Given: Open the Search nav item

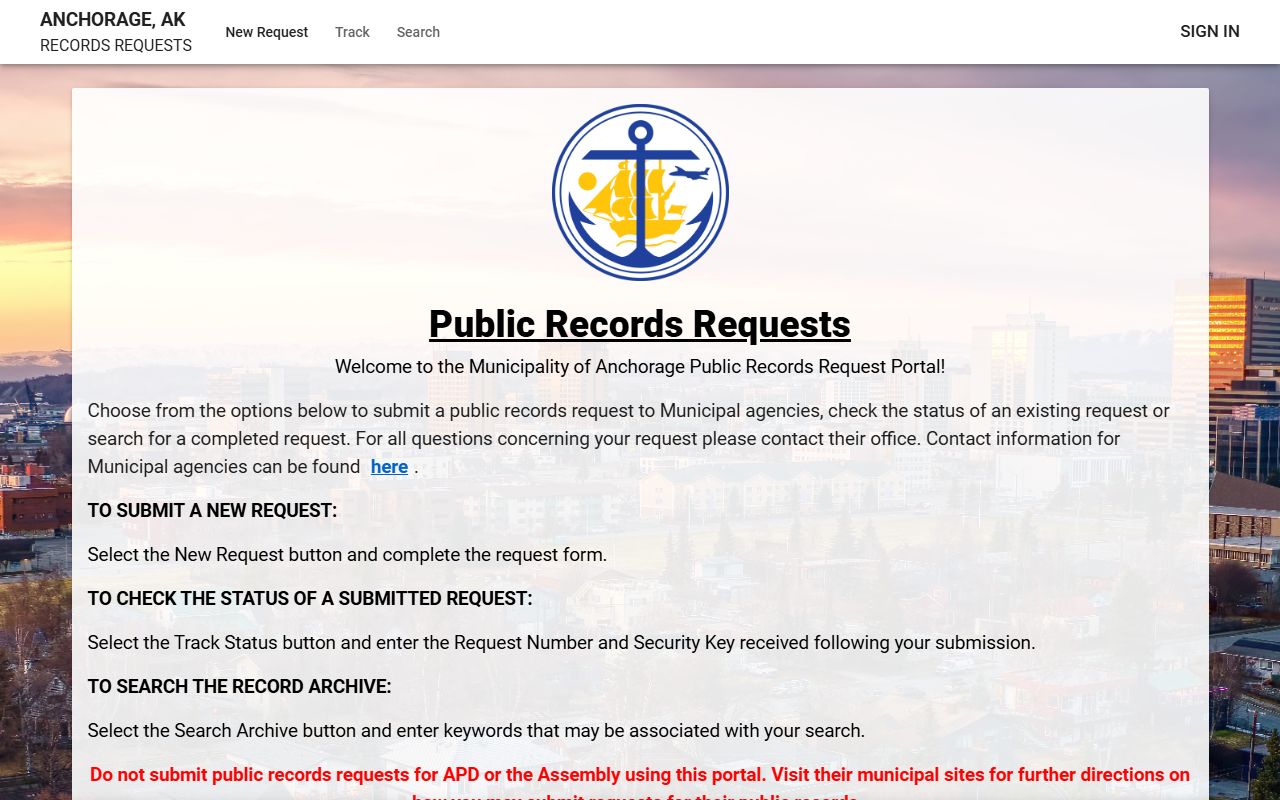Looking at the screenshot, I should click(x=418, y=32).
